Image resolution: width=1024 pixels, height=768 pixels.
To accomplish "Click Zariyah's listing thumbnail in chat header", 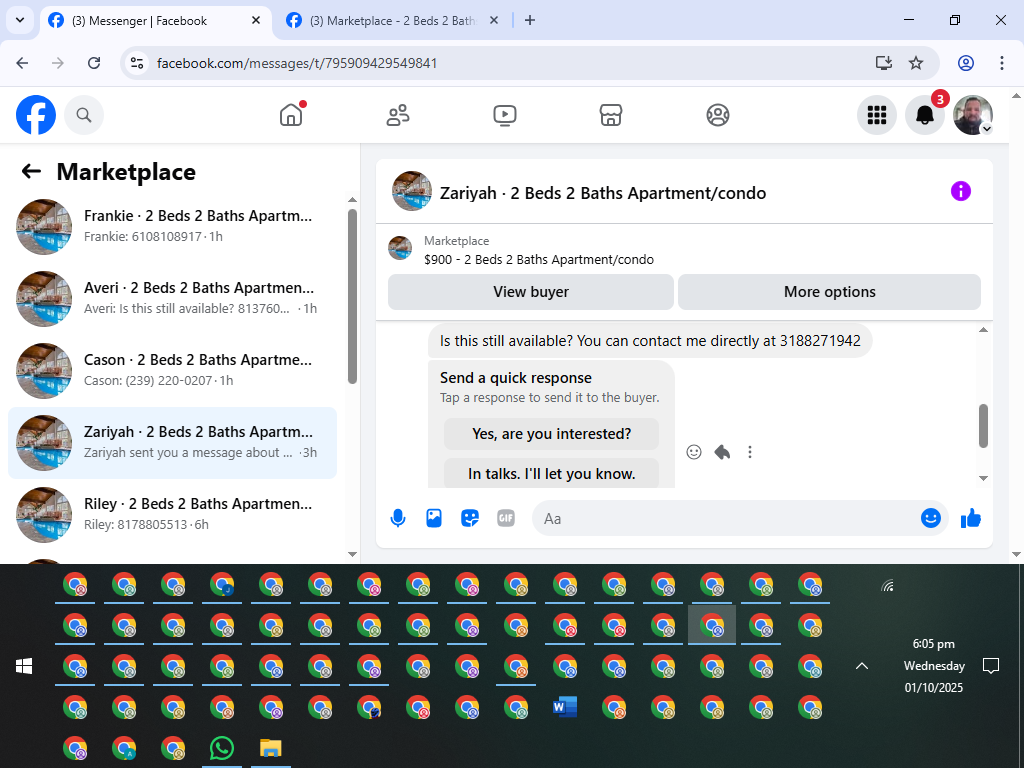I will pos(411,191).
